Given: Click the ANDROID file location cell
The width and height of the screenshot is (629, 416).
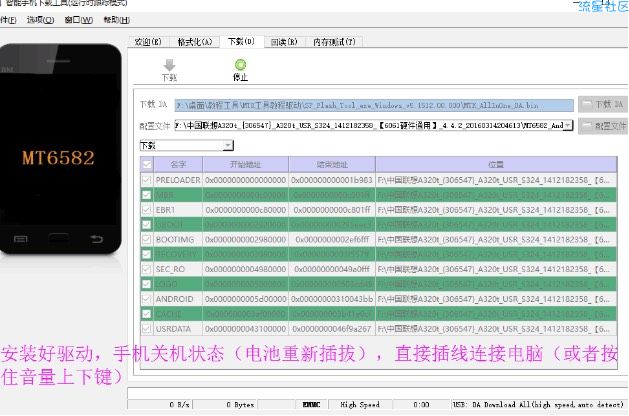Looking at the screenshot, I should pyautogui.click(x=496, y=299).
